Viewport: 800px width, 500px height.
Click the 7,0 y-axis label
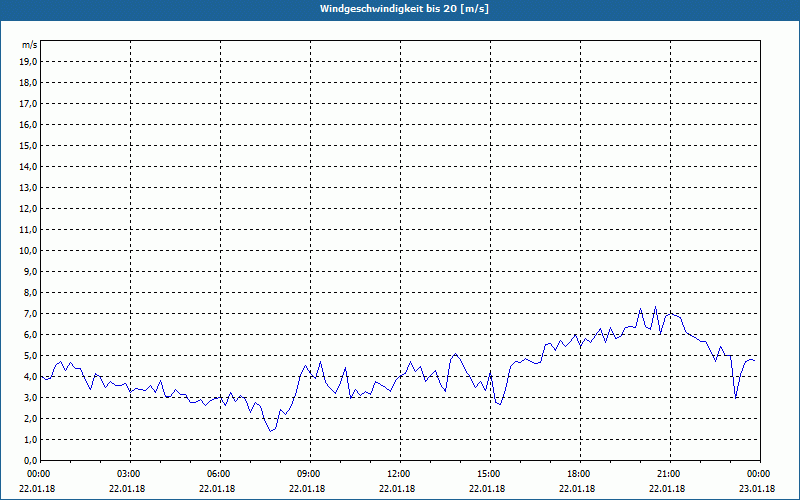[30, 314]
